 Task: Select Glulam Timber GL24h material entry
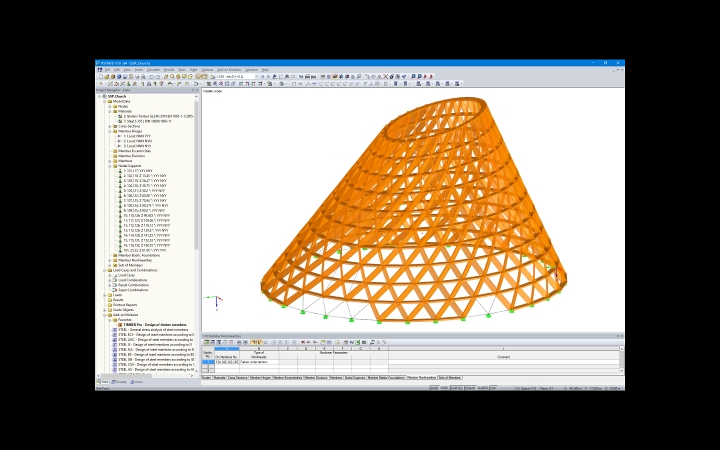pyautogui.click(x=156, y=116)
